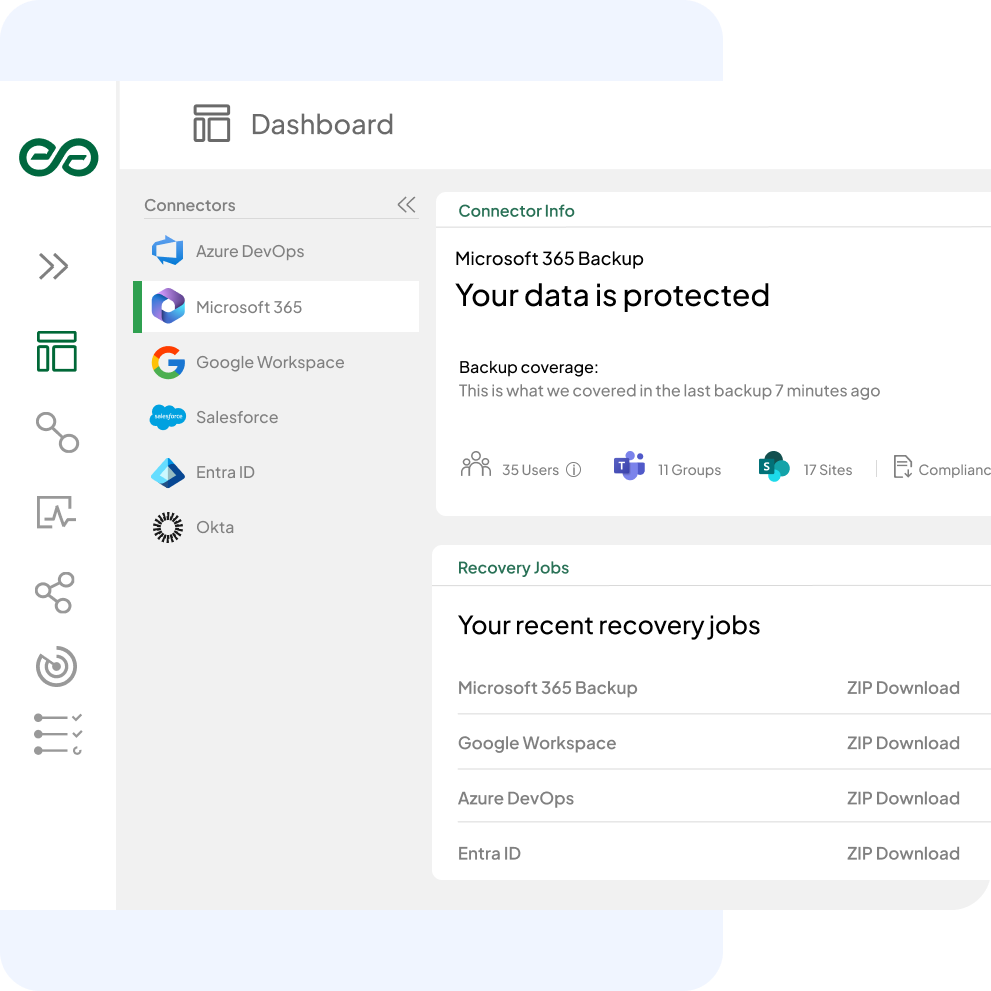Click the info icon next to 35 Users
The height and width of the screenshot is (991, 991).
coord(574,468)
